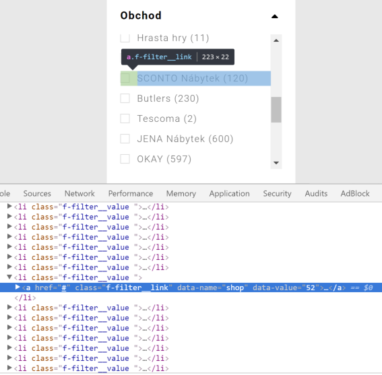Viewport: 382px width, 375px height.
Task: Click the Obchod section heading
Action: pyautogui.click(x=141, y=16)
